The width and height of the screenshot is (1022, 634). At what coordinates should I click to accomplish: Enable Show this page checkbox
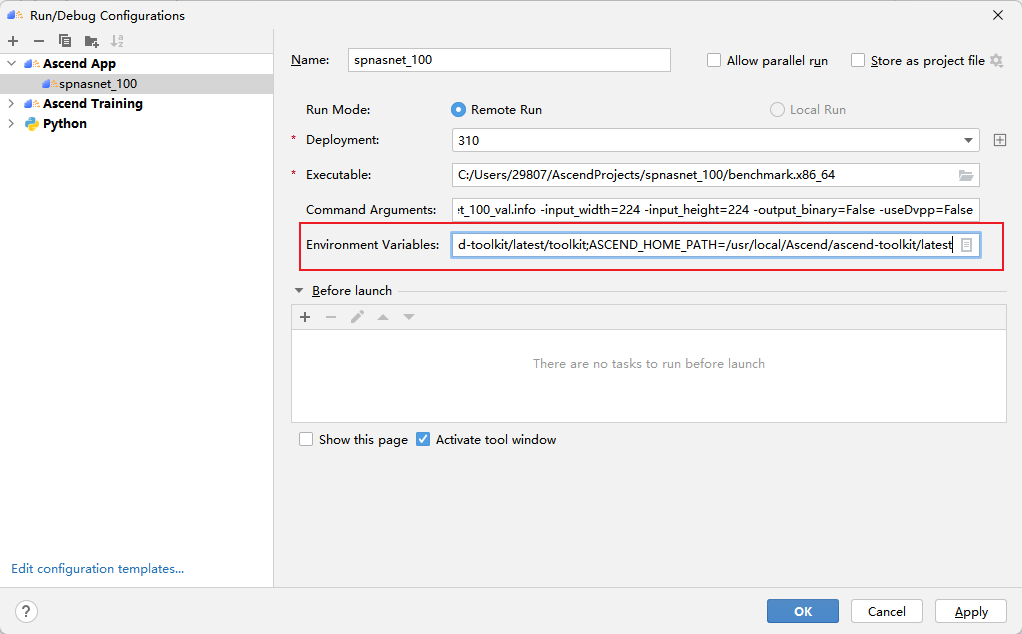pyautogui.click(x=306, y=439)
